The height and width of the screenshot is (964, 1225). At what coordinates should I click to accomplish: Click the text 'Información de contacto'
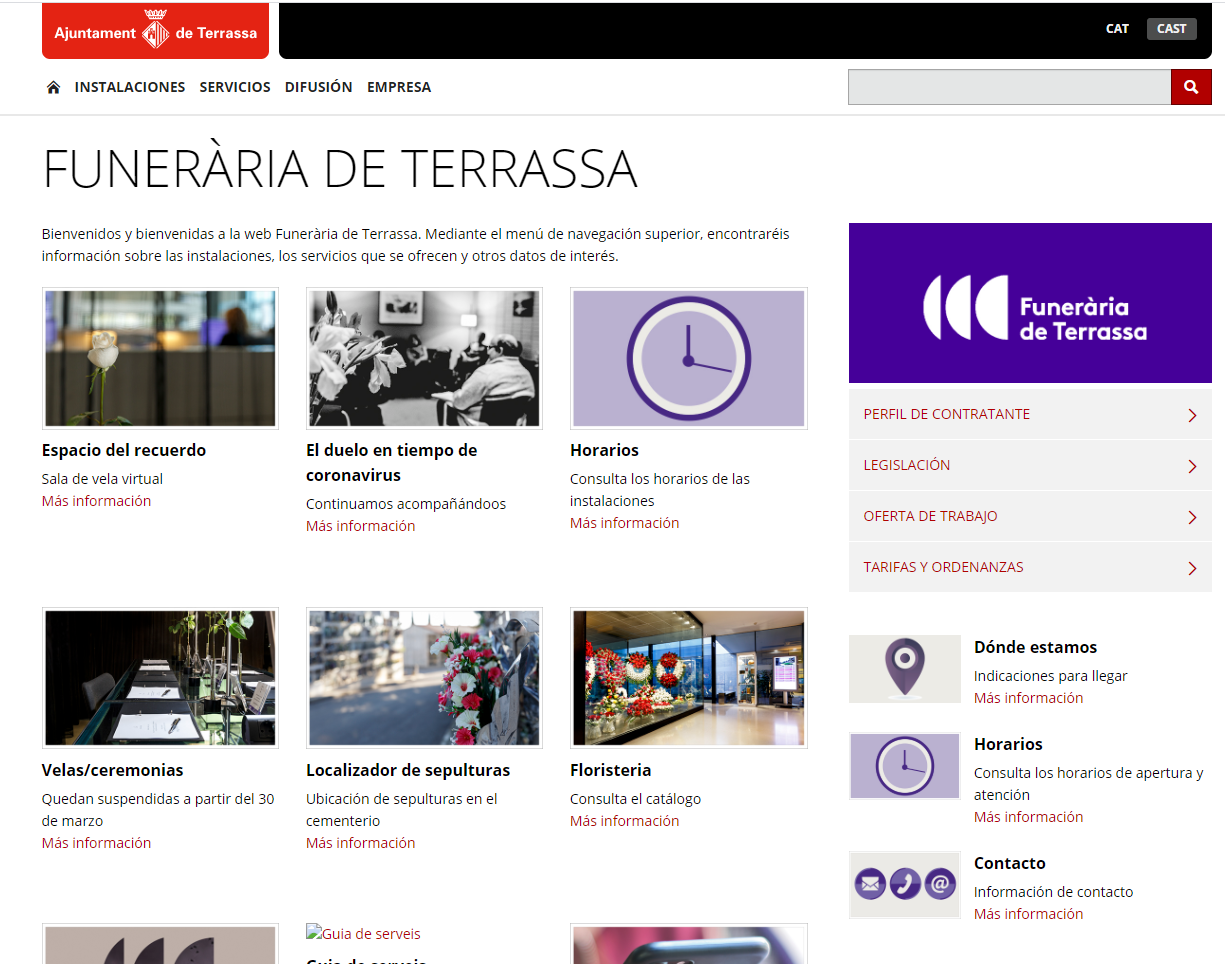tap(1054, 892)
